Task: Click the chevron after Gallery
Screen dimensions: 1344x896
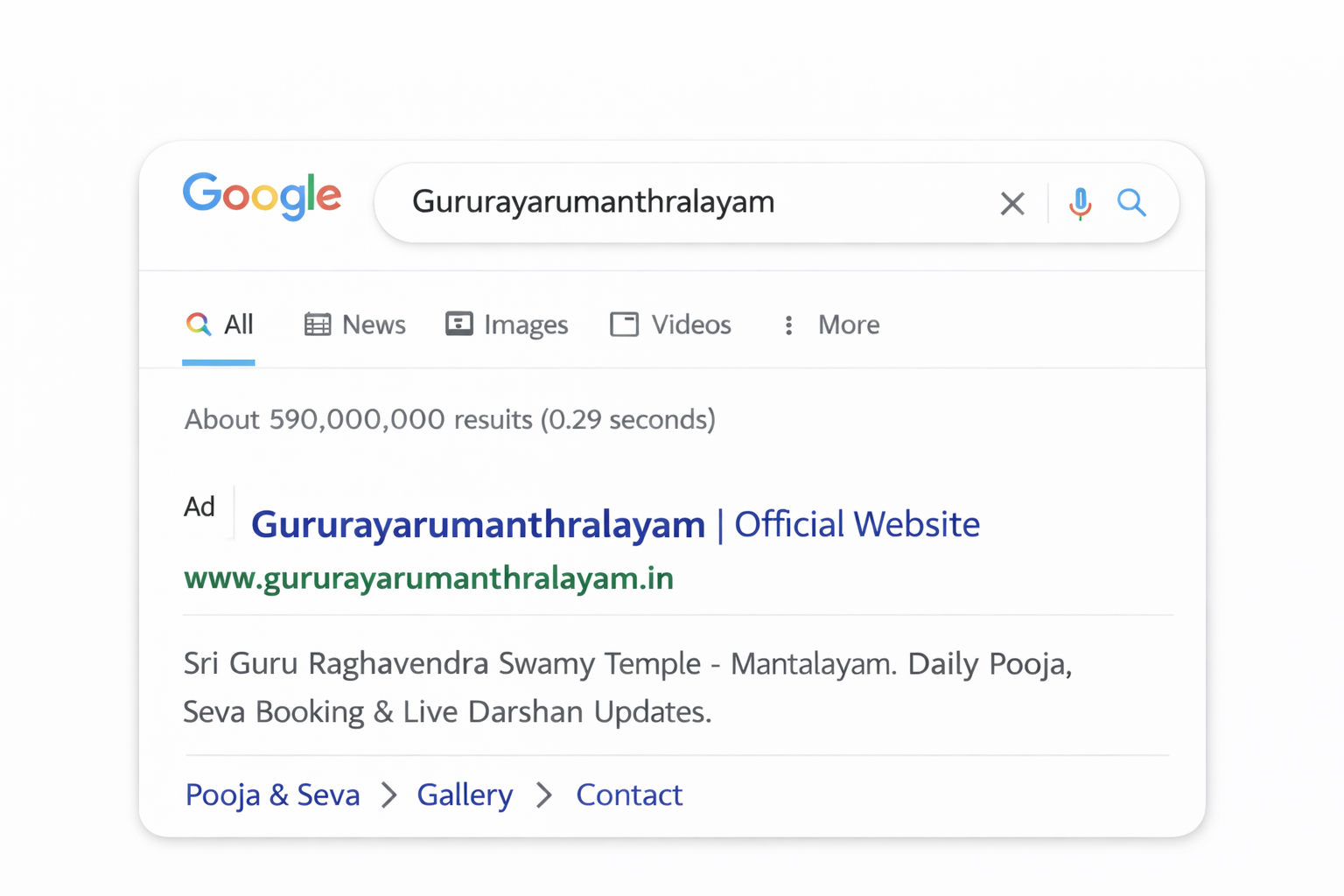Action: point(544,794)
